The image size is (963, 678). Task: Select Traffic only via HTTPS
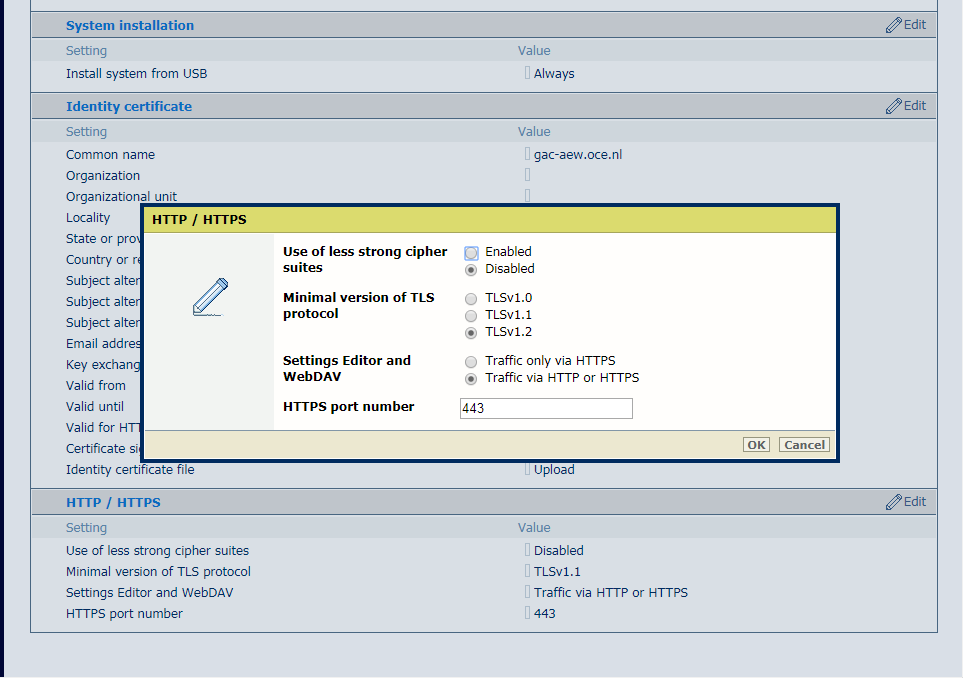(471, 362)
